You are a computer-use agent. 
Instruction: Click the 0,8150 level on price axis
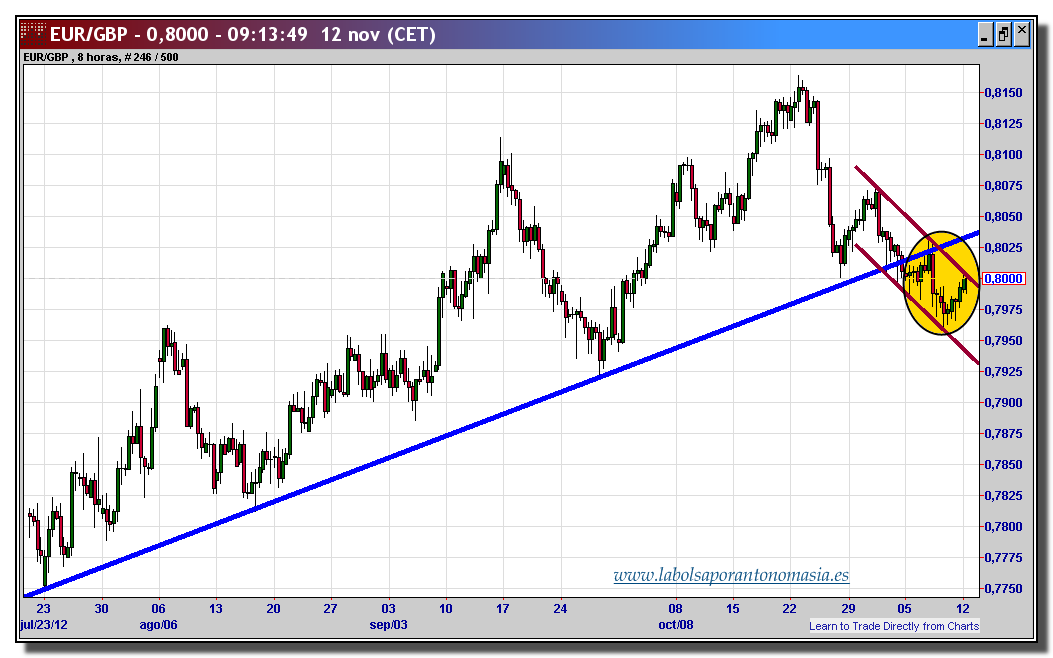coord(1003,93)
